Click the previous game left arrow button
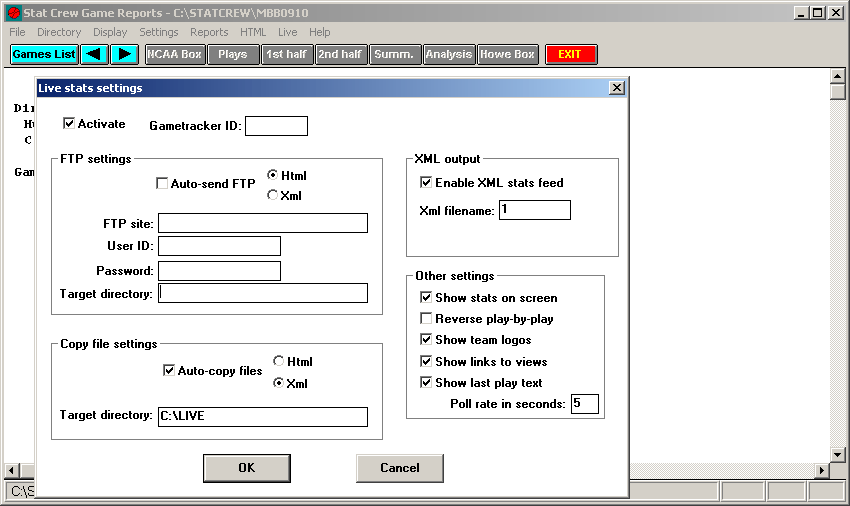Image resolution: width=850 pixels, height=506 pixels. [94, 54]
